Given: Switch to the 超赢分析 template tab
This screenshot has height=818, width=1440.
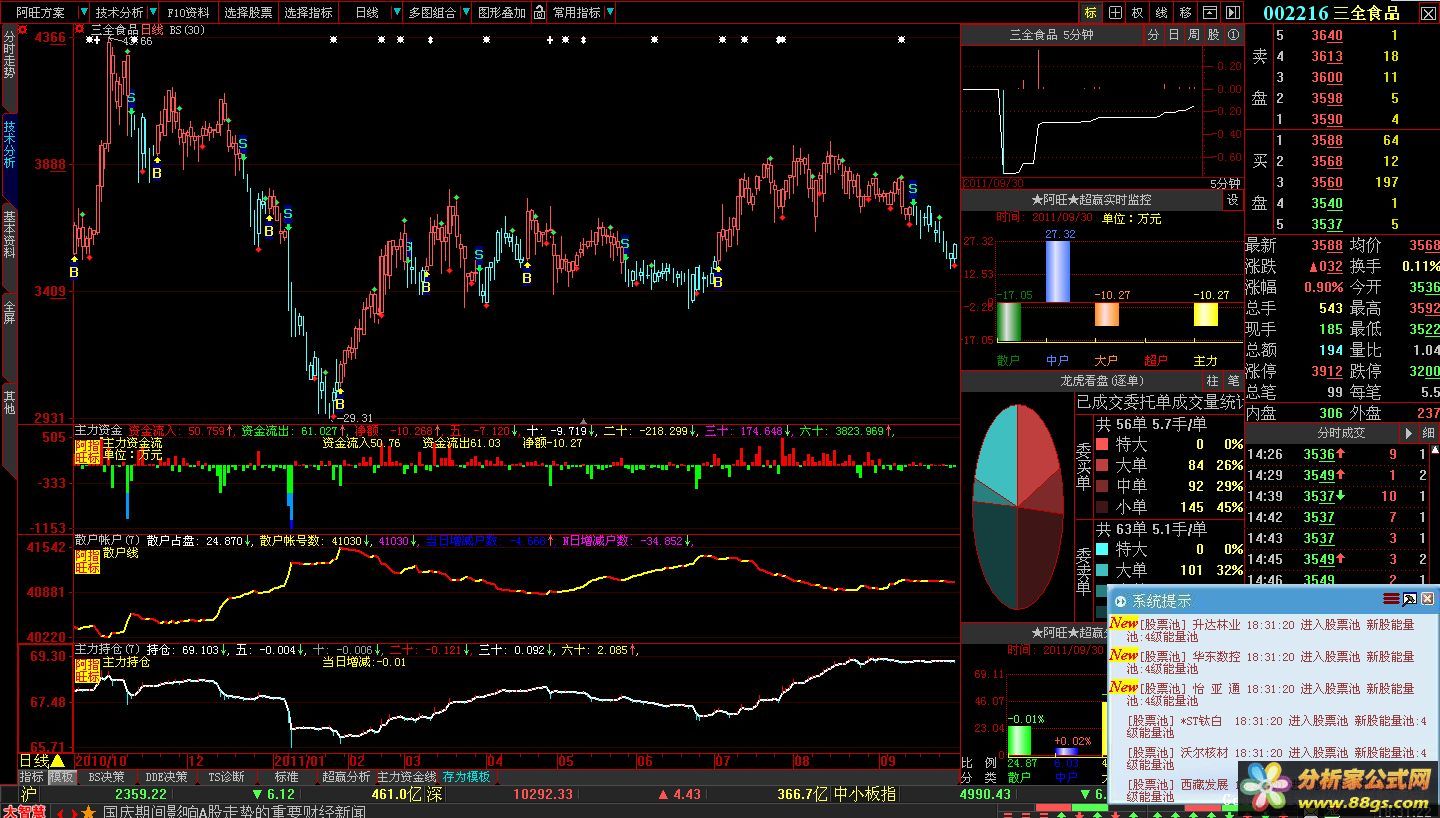Looking at the screenshot, I should (x=346, y=777).
